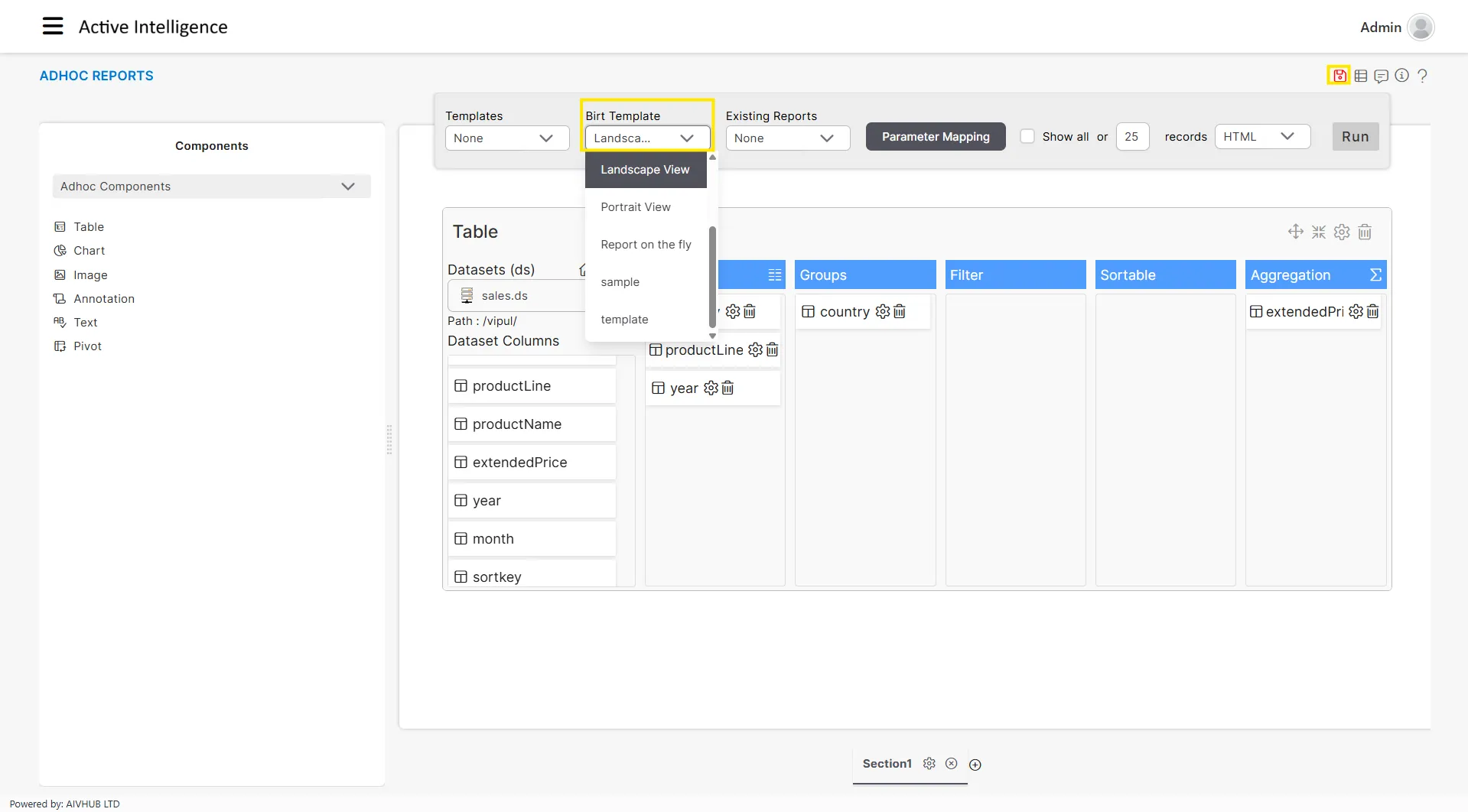Open settings for country group
This screenshot has height=812, width=1468.
click(883, 312)
